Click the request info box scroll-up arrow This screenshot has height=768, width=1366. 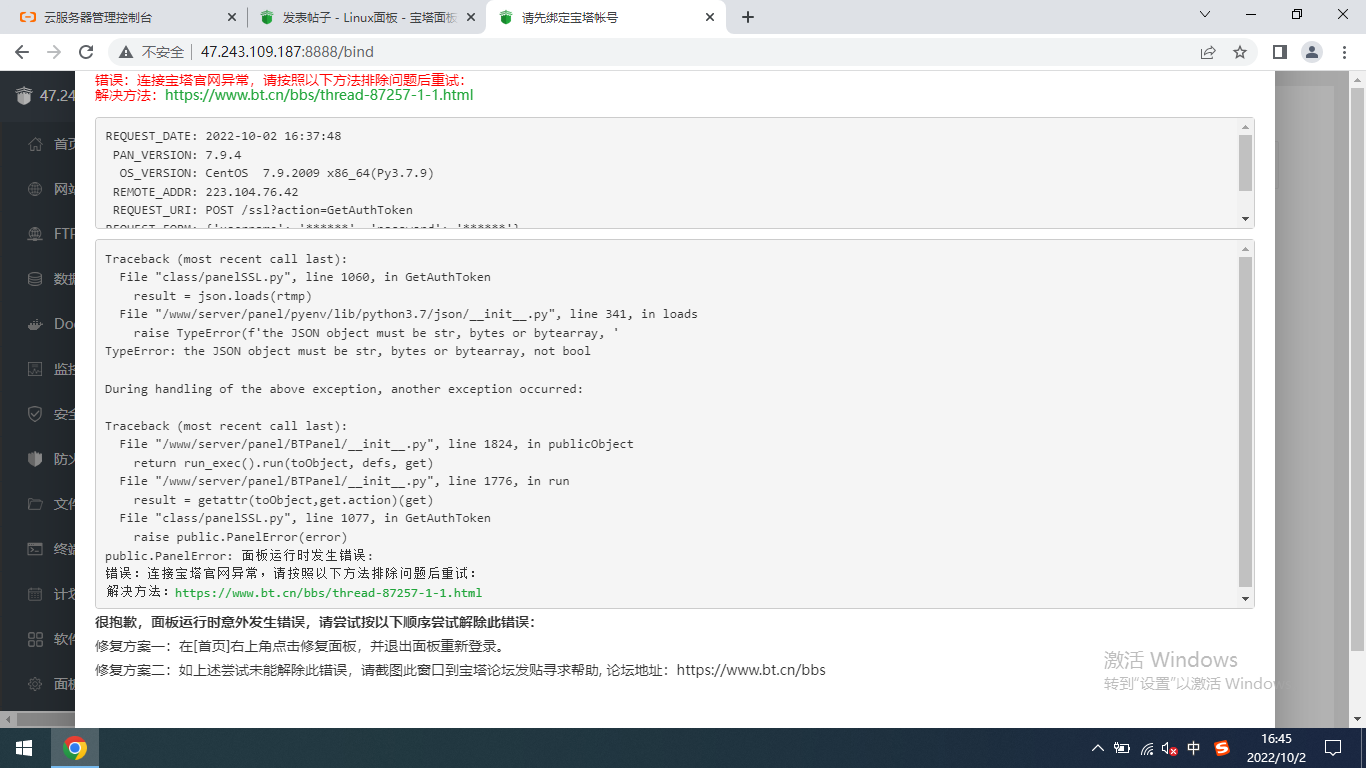1245,127
